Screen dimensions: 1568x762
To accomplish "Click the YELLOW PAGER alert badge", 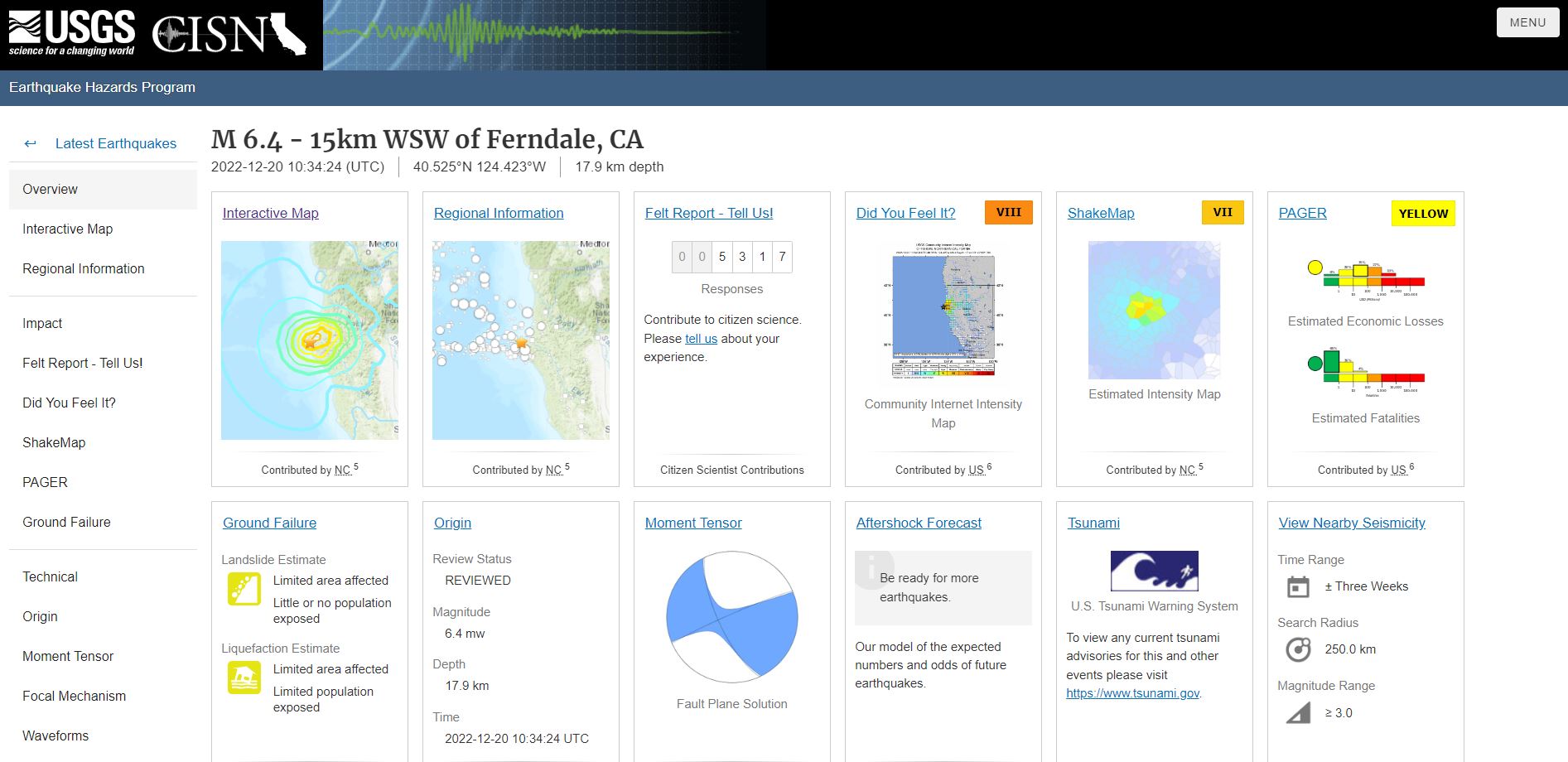I will [x=1423, y=214].
